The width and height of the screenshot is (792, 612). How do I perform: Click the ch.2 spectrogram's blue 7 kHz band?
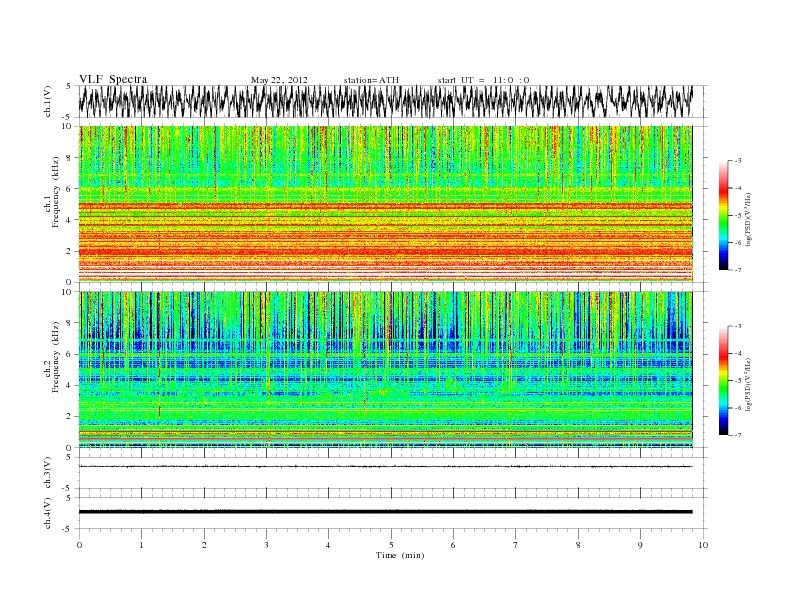click(385, 345)
